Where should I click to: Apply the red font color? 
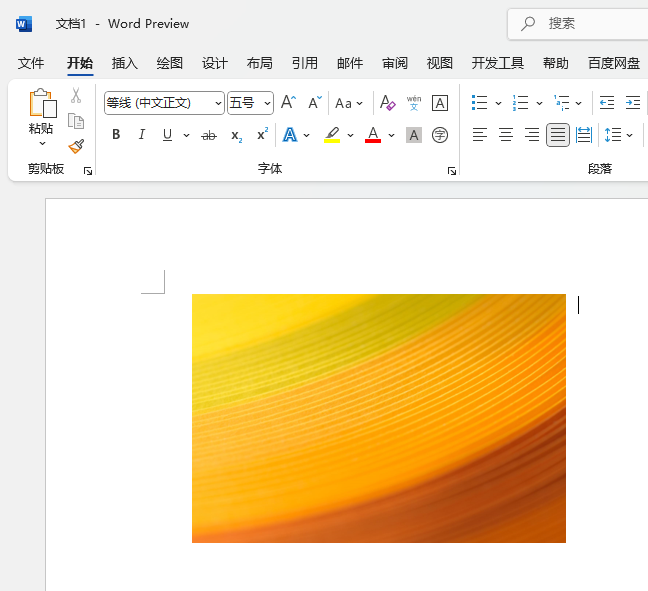tap(373, 135)
